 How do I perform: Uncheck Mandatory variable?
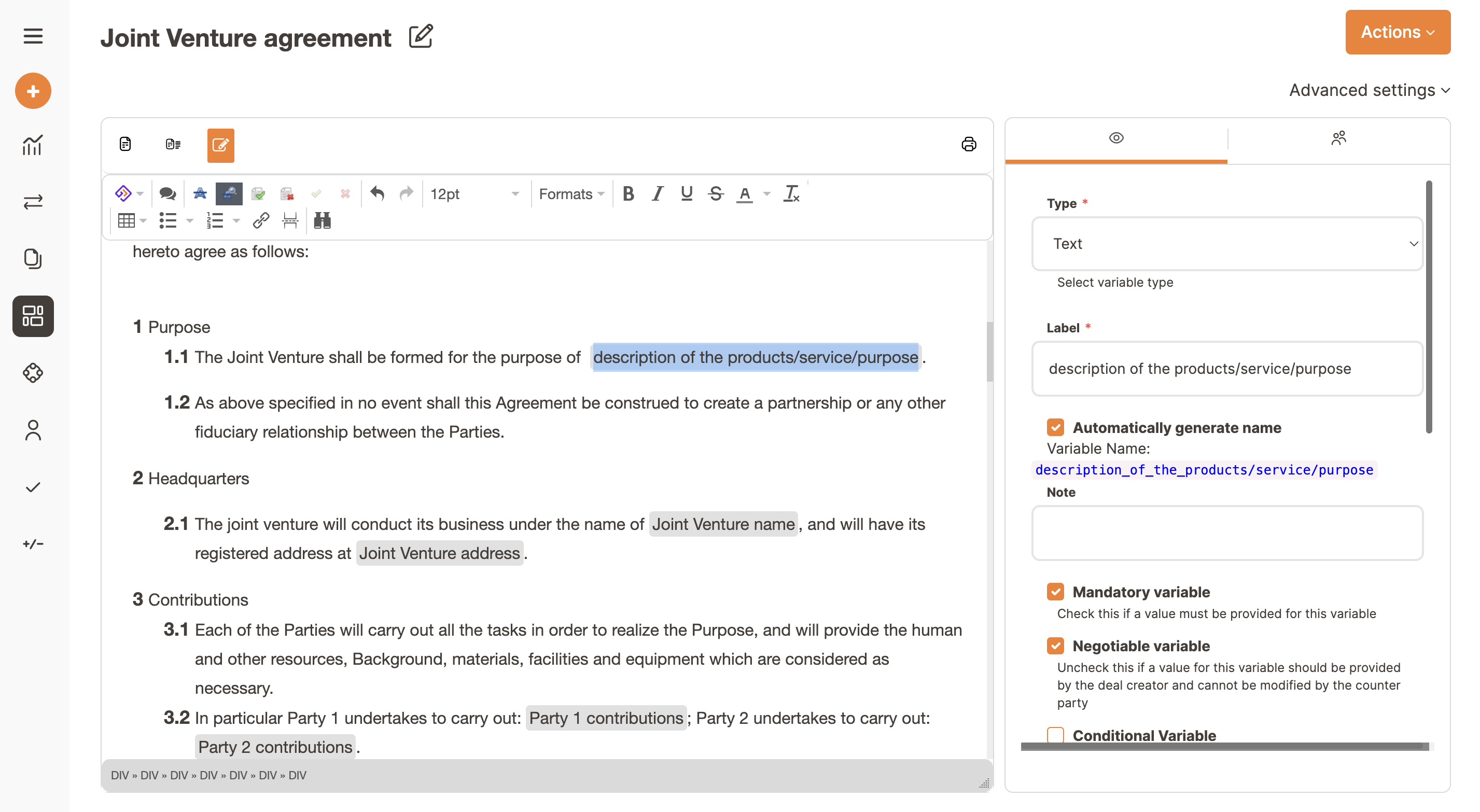pyautogui.click(x=1055, y=591)
